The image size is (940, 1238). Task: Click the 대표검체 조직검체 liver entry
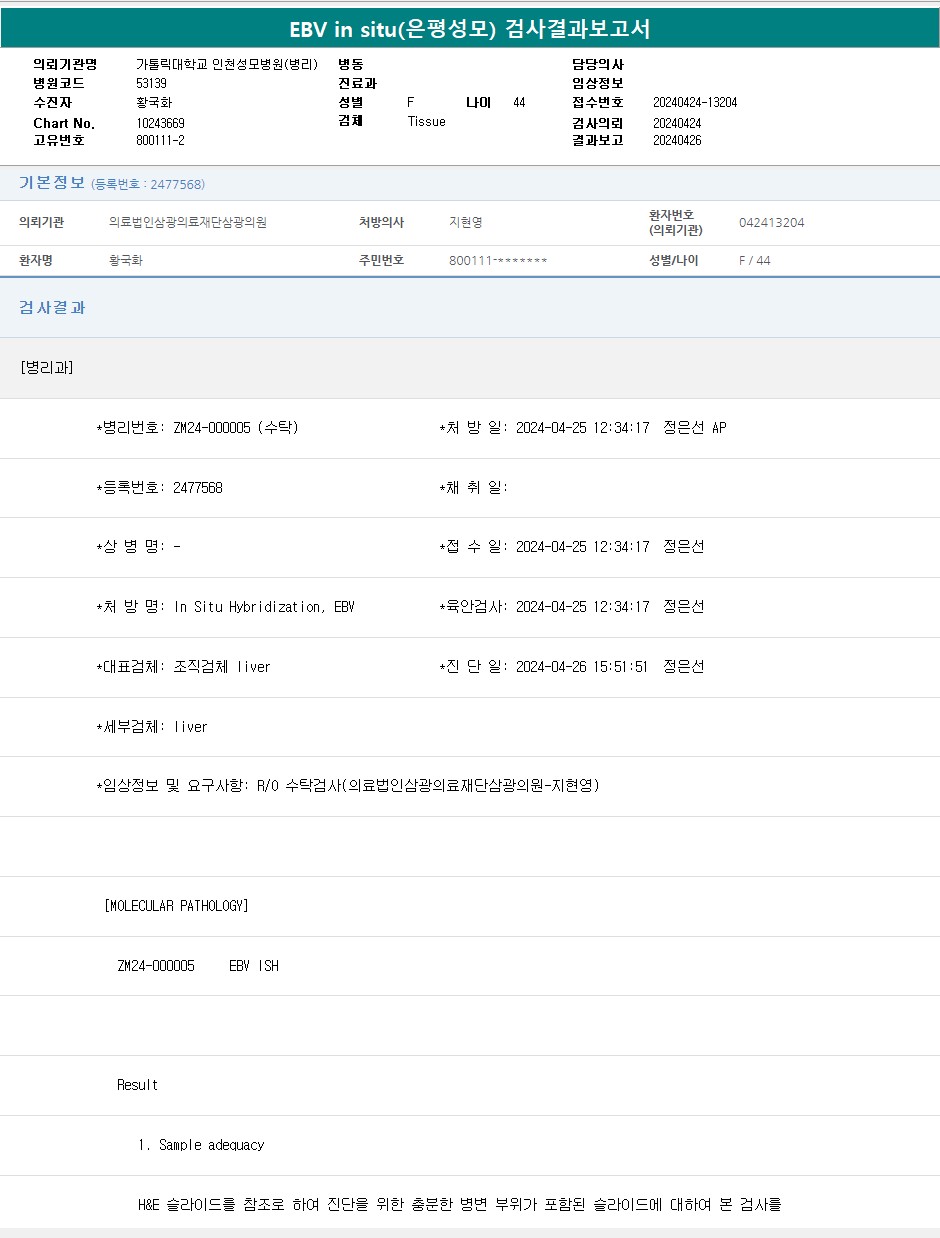point(183,667)
